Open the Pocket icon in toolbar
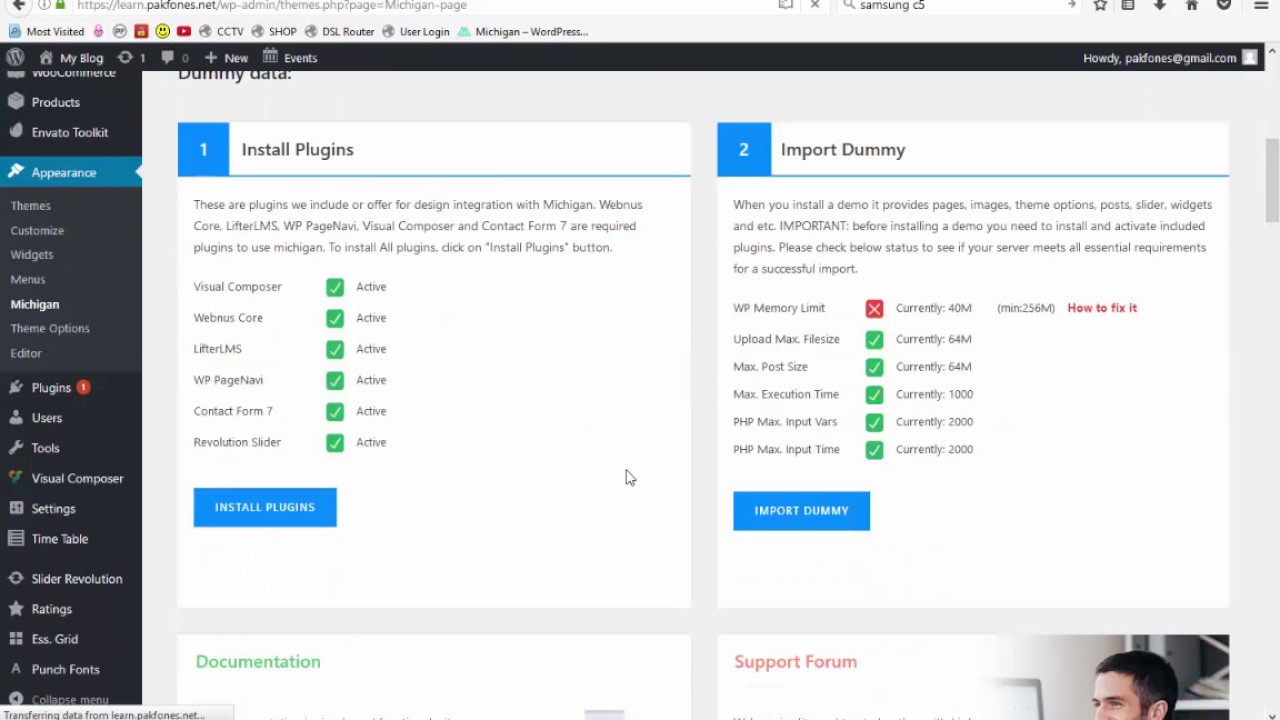The image size is (1280, 720). (1224, 5)
